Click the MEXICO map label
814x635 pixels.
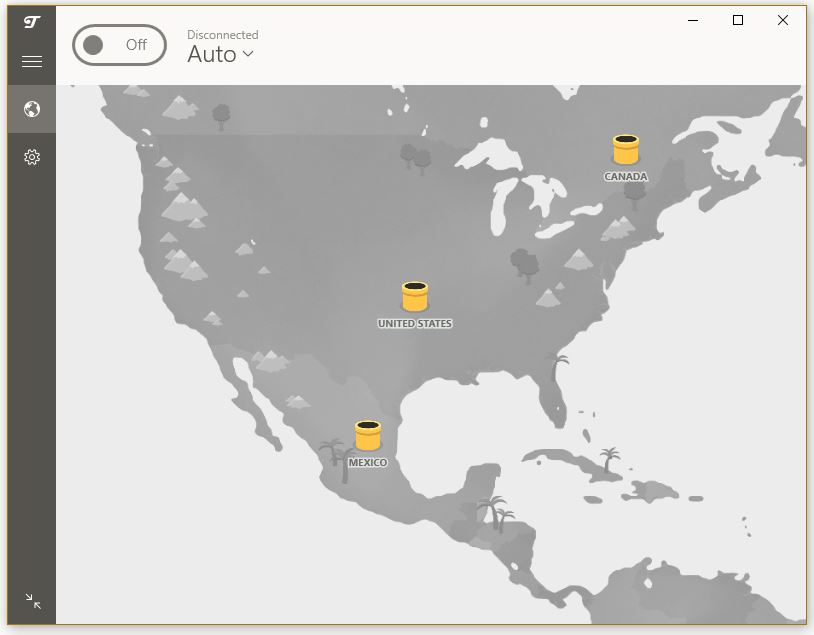point(368,463)
